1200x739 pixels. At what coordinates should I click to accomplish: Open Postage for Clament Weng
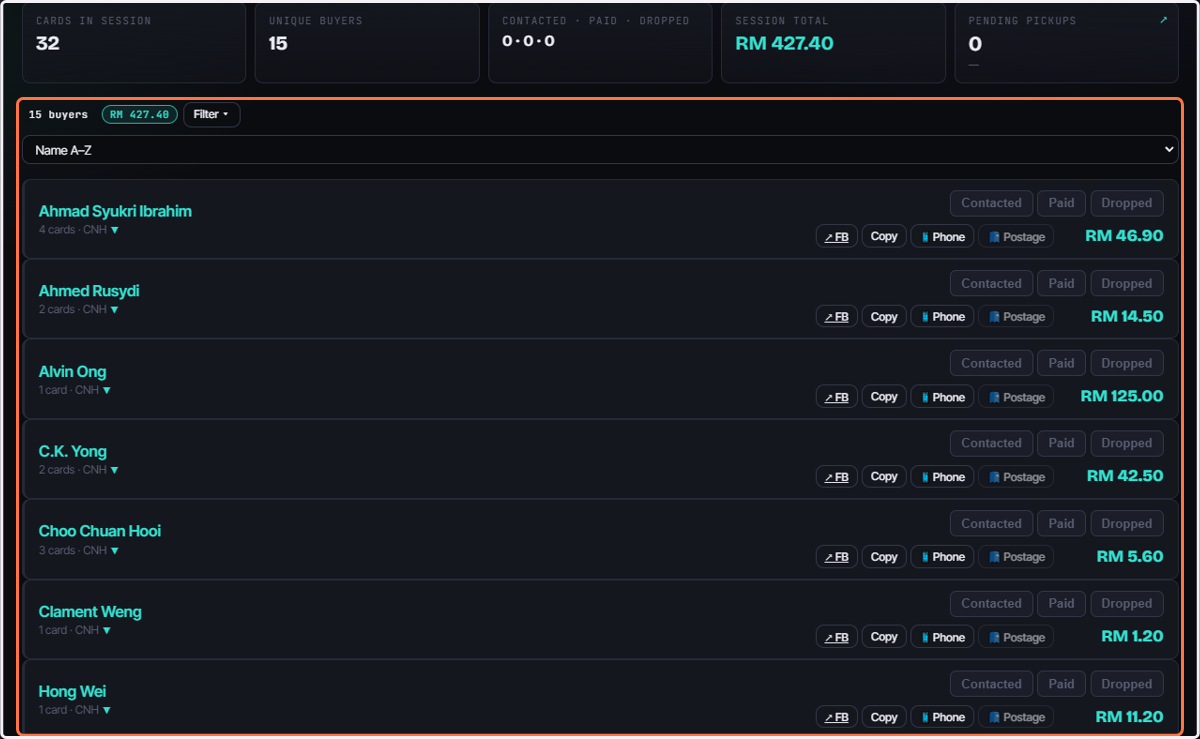click(1016, 637)
